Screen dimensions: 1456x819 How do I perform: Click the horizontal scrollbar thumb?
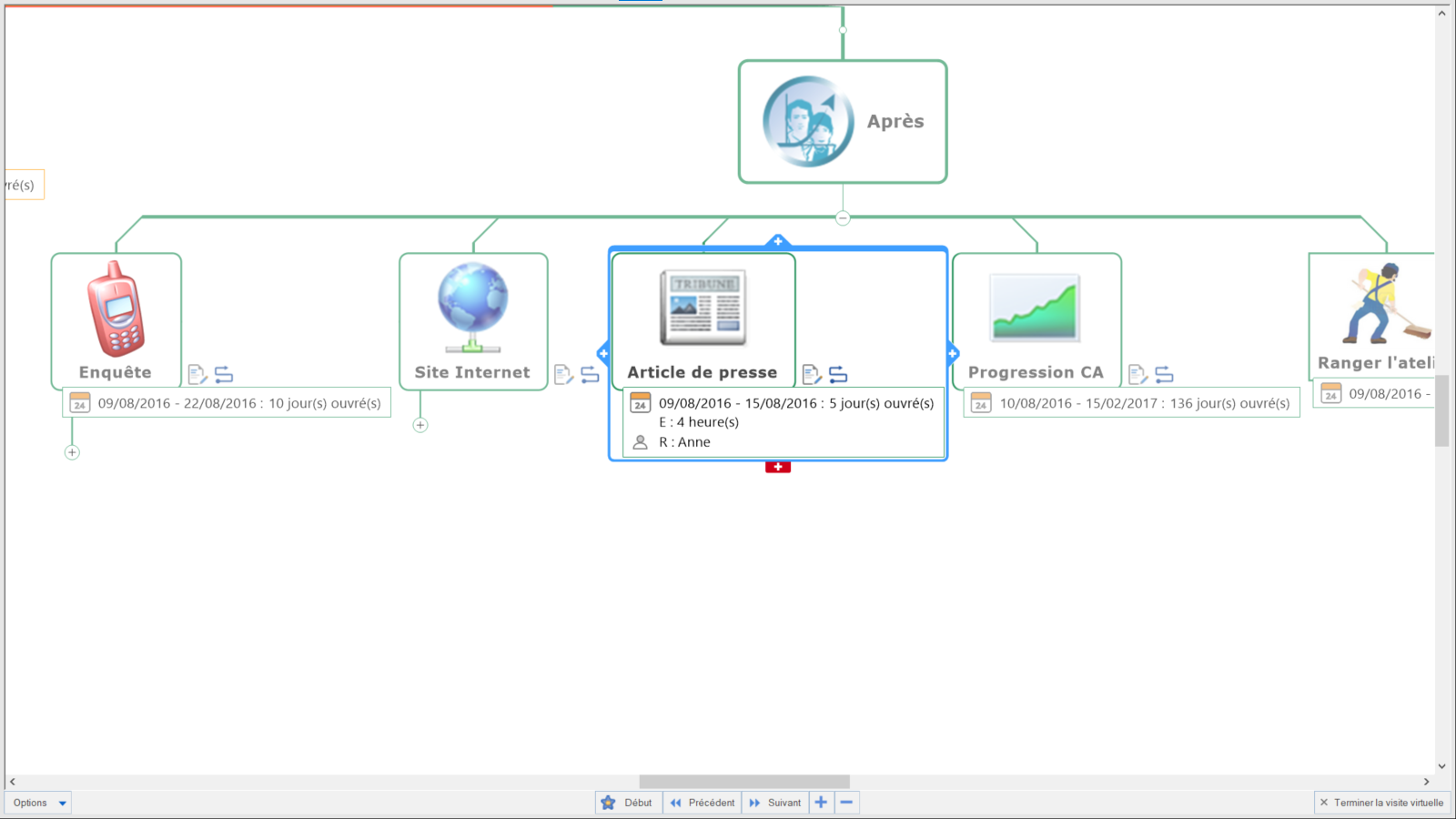[743, 782]
